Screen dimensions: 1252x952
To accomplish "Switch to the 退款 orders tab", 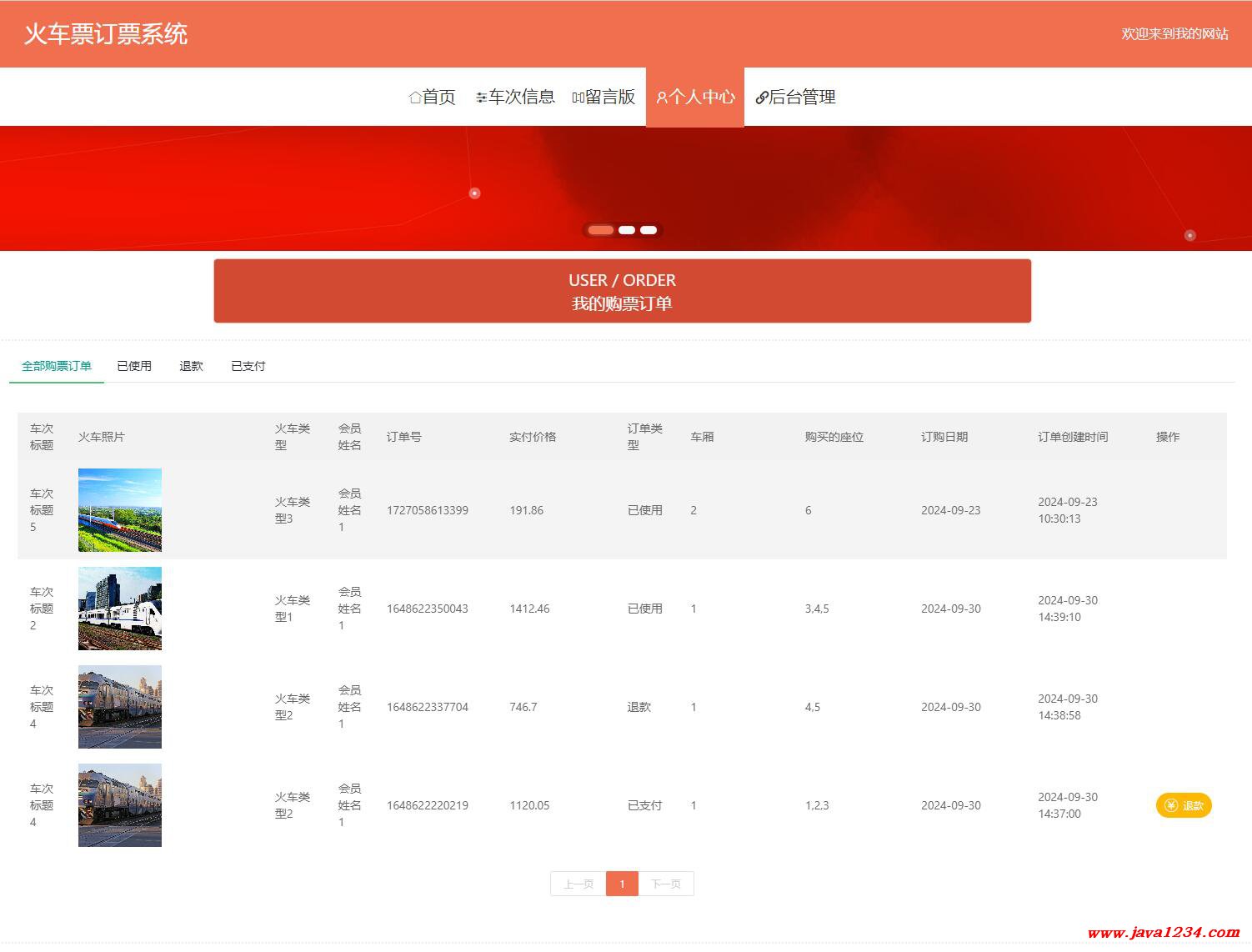I will [191, 366].
